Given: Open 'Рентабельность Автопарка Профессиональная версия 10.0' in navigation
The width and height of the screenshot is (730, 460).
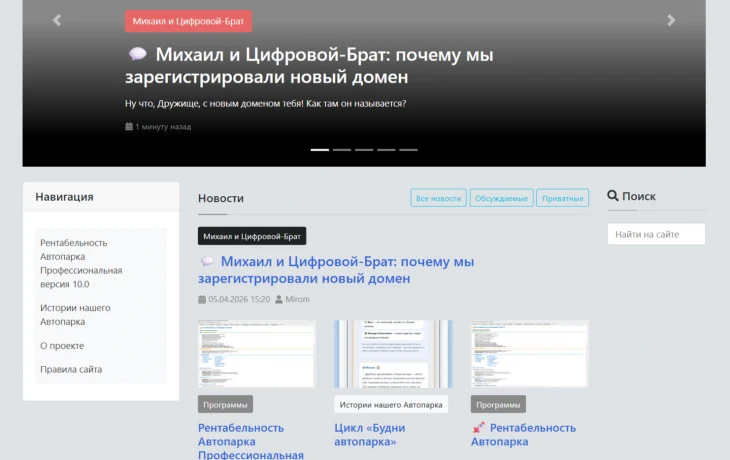Looking at the screenshot, I should point(81,264).
